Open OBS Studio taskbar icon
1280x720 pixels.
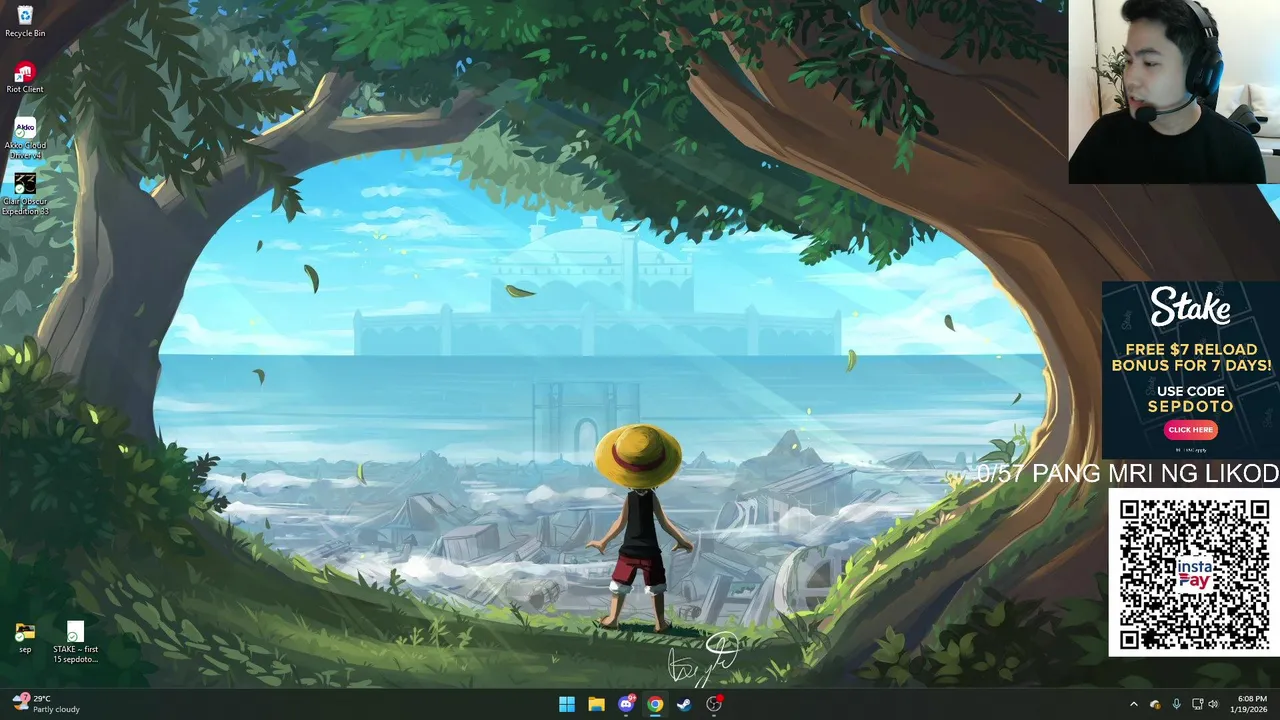pos(714,704)
